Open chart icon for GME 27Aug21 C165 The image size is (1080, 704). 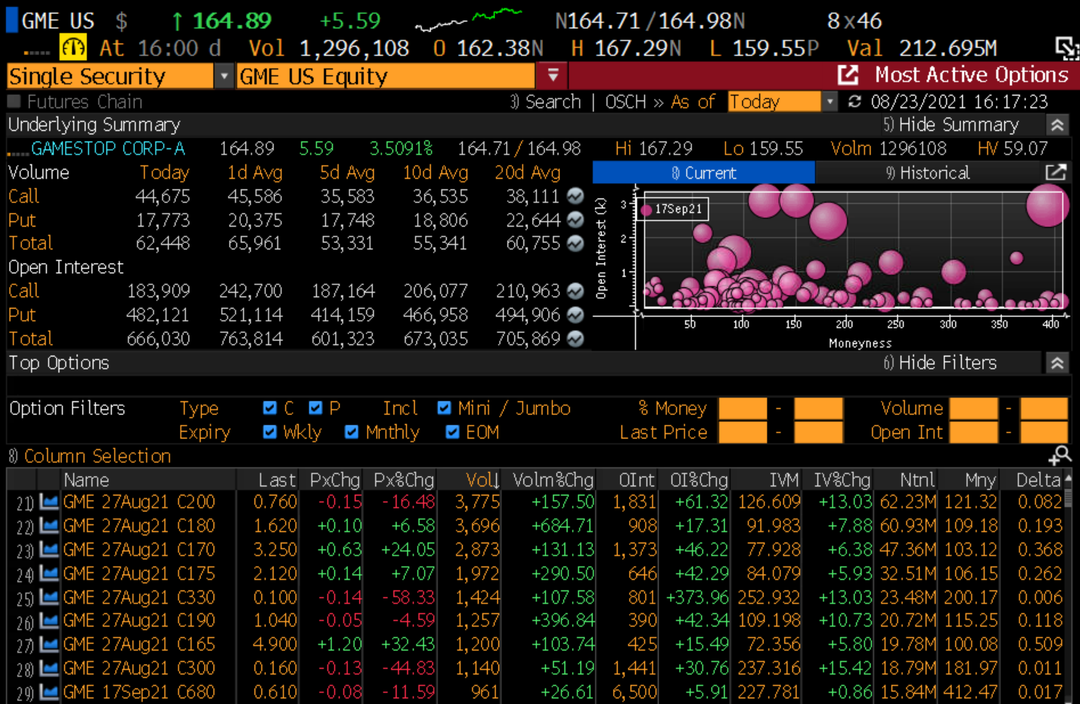point(48,645)
